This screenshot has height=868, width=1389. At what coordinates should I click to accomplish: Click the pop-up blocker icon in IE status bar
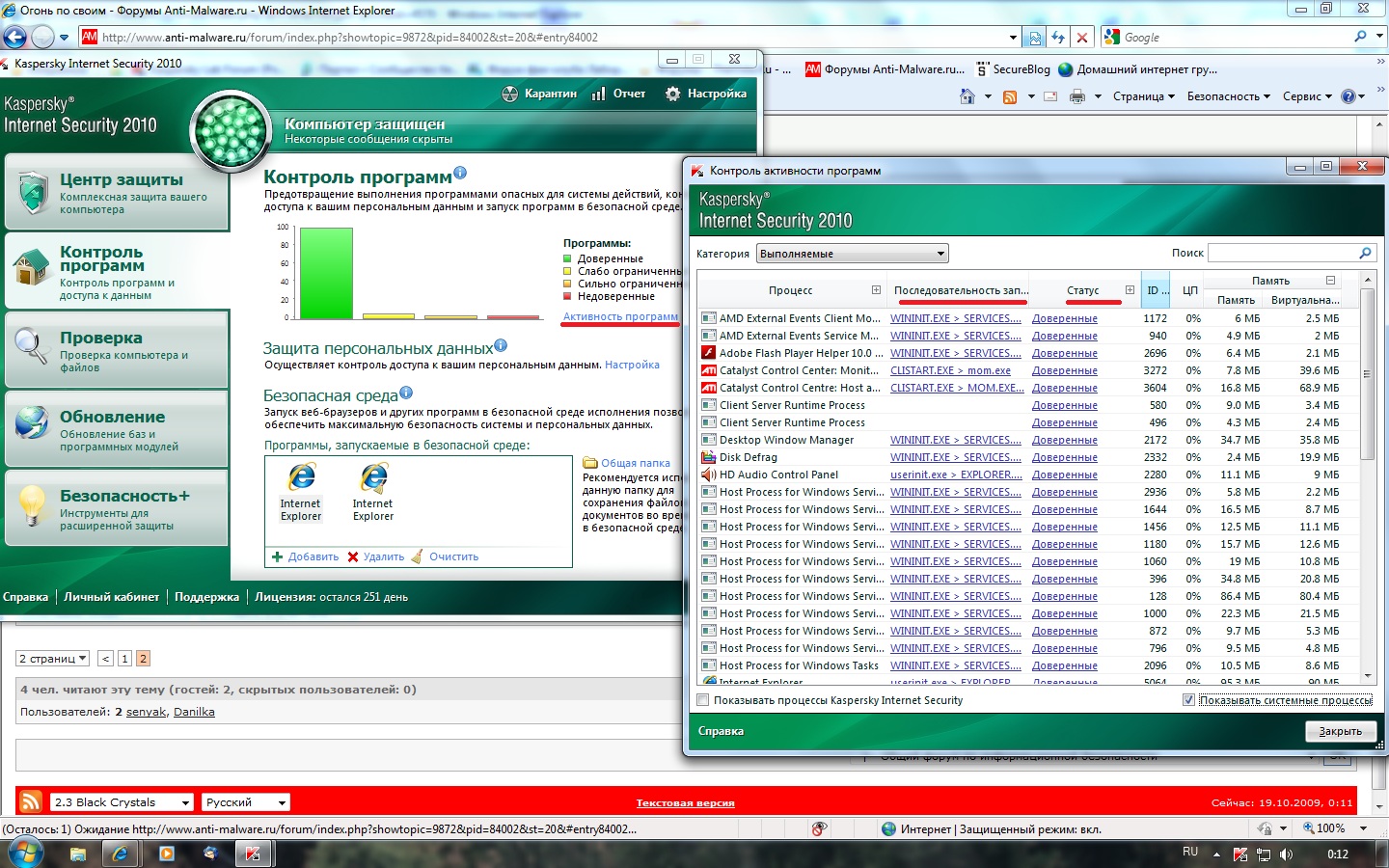[819, 828]
